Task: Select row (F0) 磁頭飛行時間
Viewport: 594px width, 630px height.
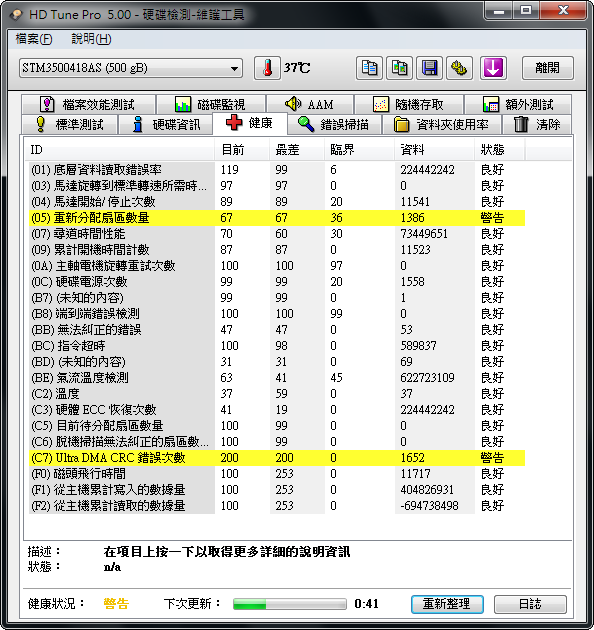Action: pyautogui.click(x=277, y=474)
